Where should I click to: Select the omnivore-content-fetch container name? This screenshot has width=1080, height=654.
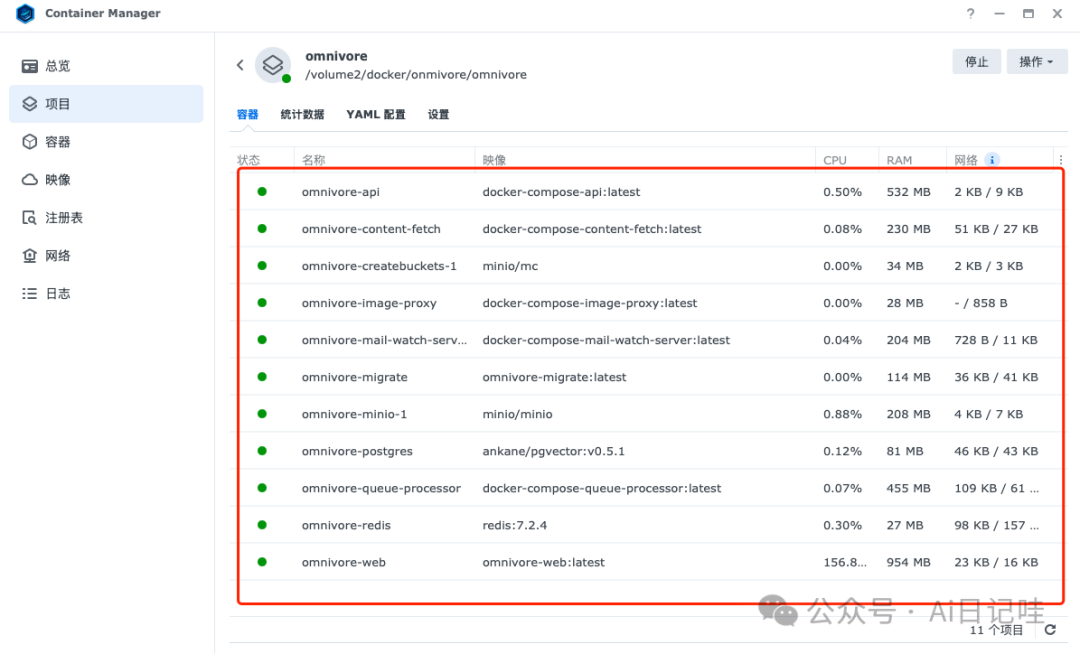[371, 229]
